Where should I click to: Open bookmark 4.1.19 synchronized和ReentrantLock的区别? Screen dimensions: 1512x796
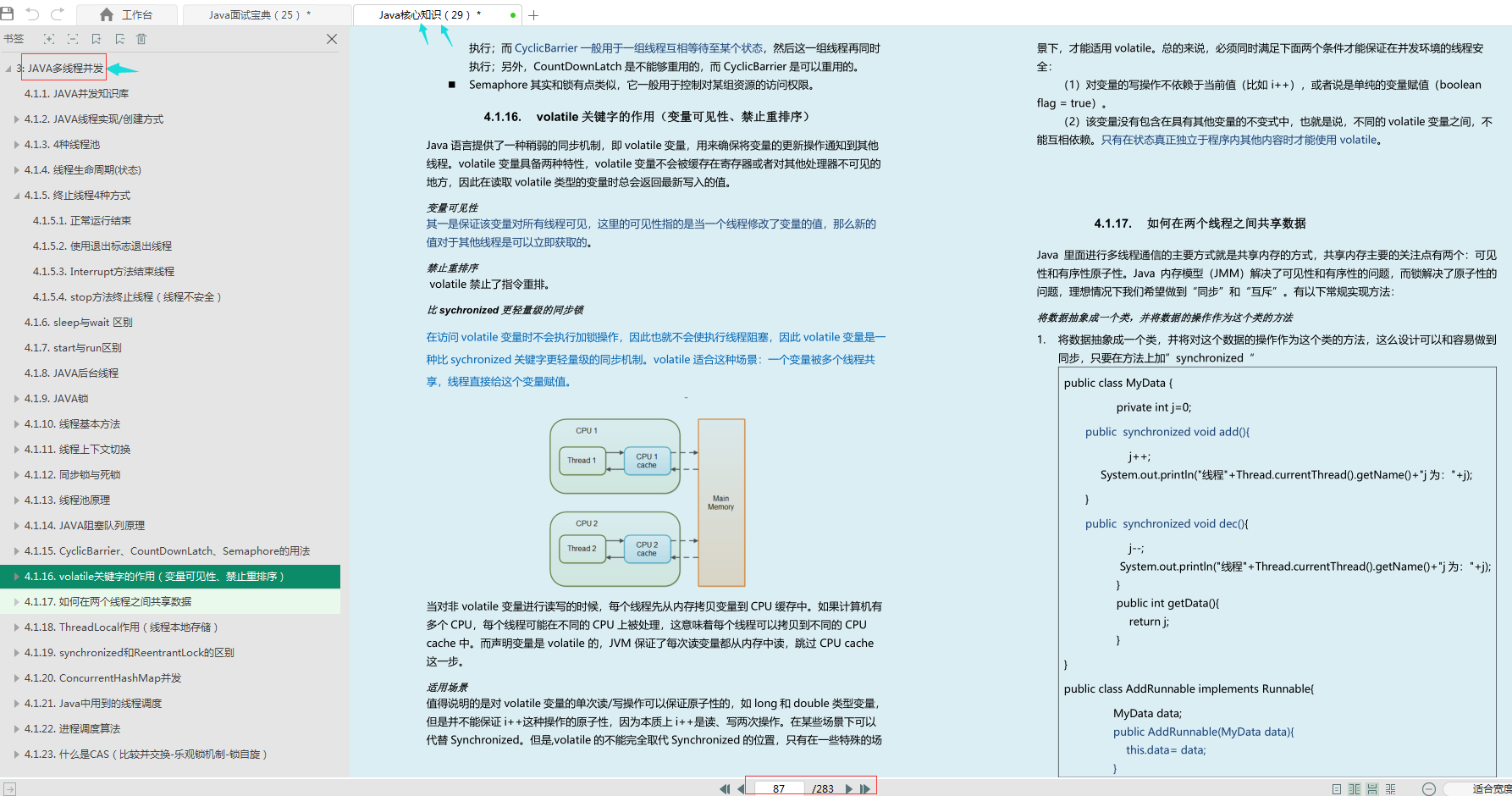pos(129,653)
